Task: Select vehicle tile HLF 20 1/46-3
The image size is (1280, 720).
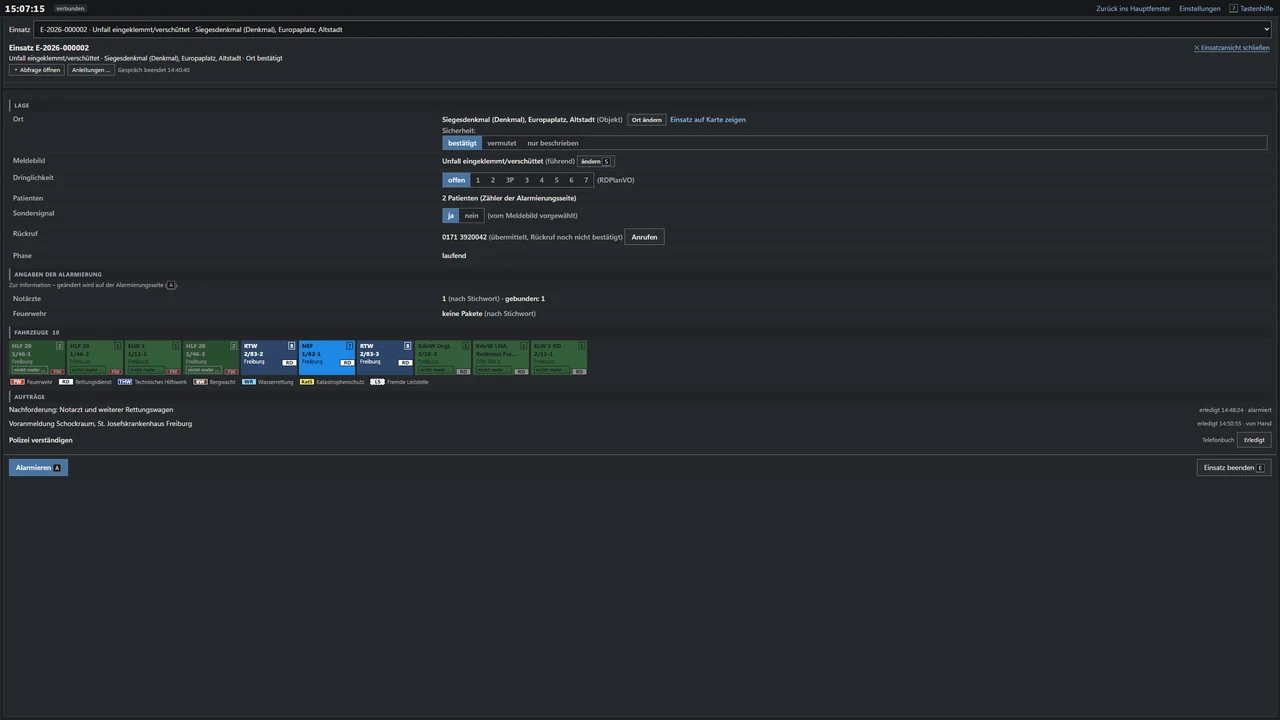Action: (x=211, y=358)
